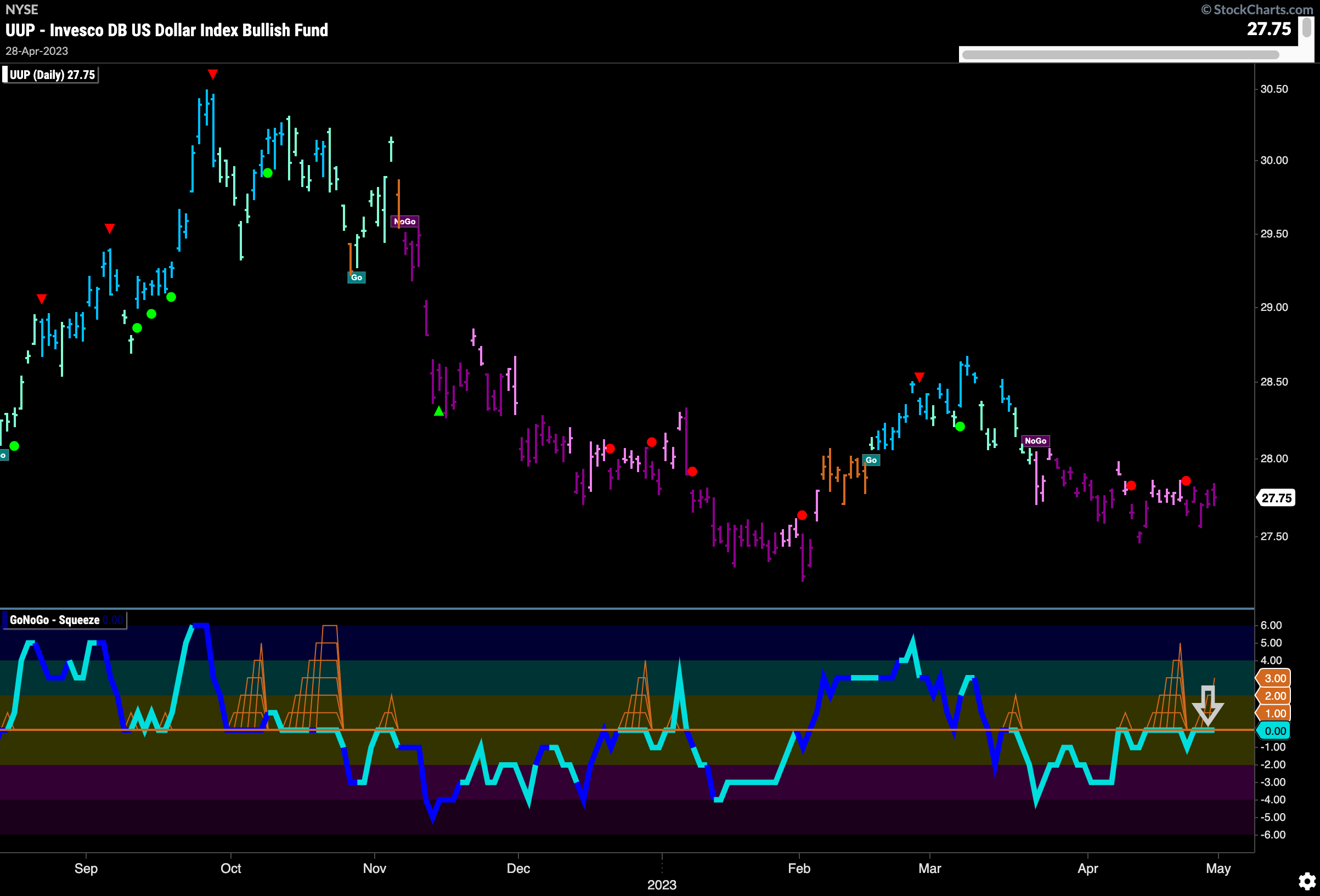This screenshot has width=1320, height=896.
Task: Click the NoGo flag in late March
Action: click(x=1035, y=441)
